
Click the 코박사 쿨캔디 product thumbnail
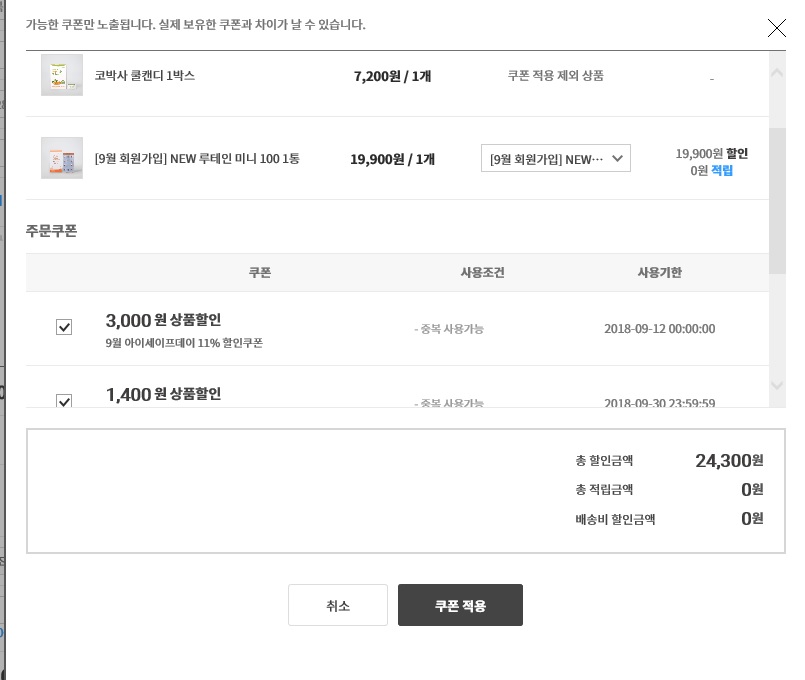click(62, 76)
